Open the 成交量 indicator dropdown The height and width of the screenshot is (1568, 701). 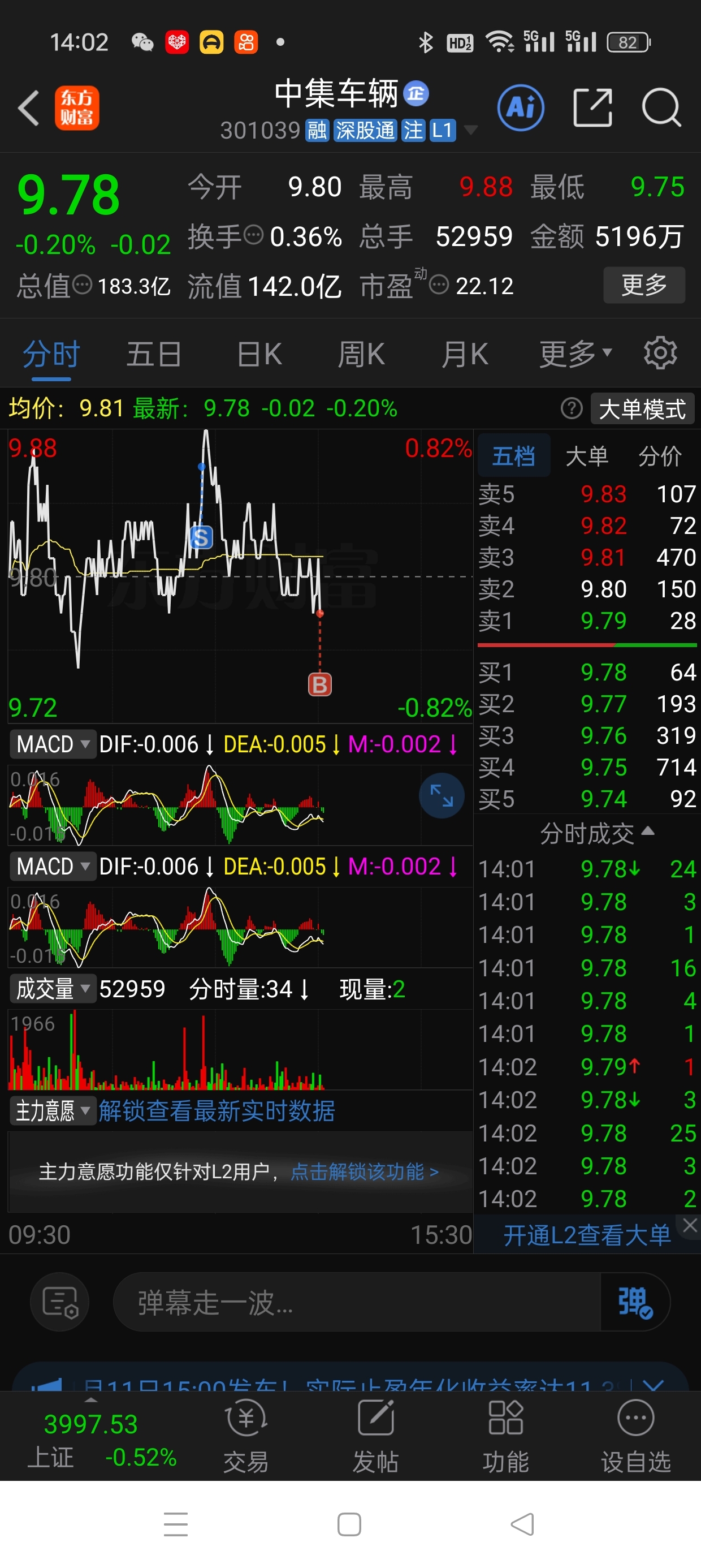pyautogui.click(x=53, y=989)
